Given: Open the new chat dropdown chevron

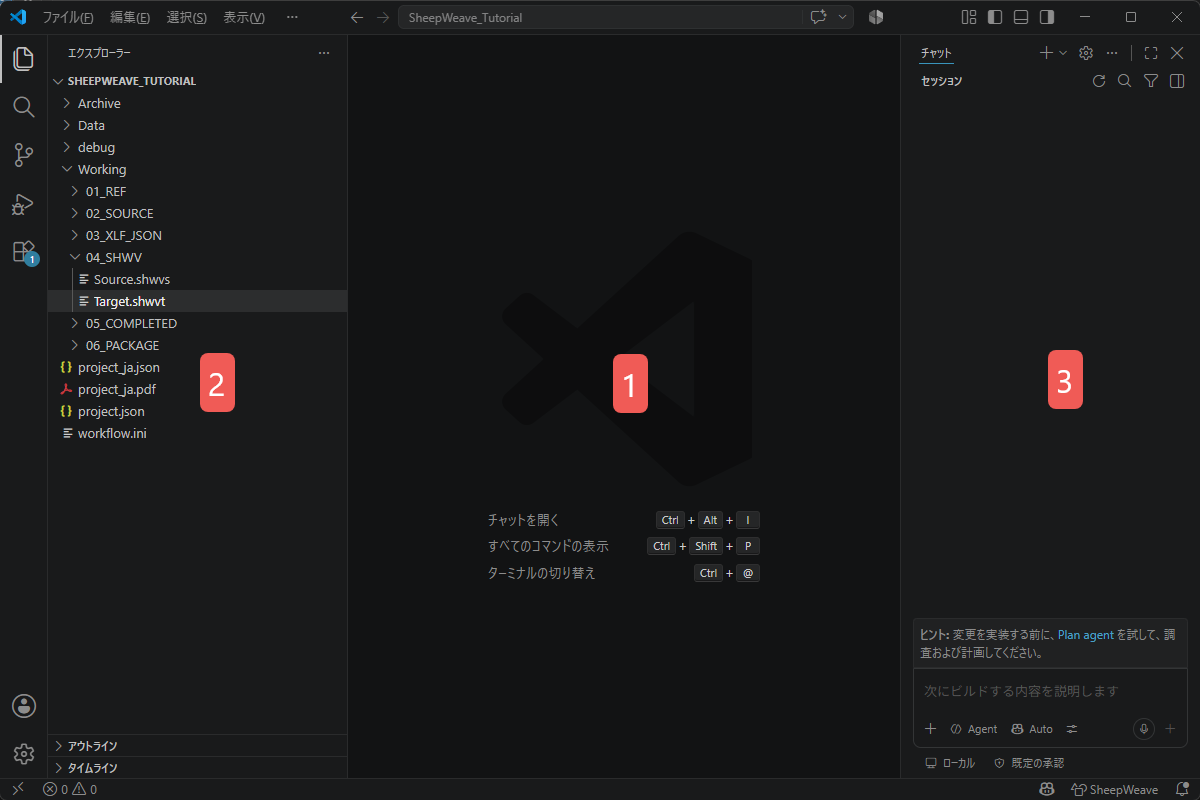Looking at the screenshot, I should click(x=1062, y=53).
